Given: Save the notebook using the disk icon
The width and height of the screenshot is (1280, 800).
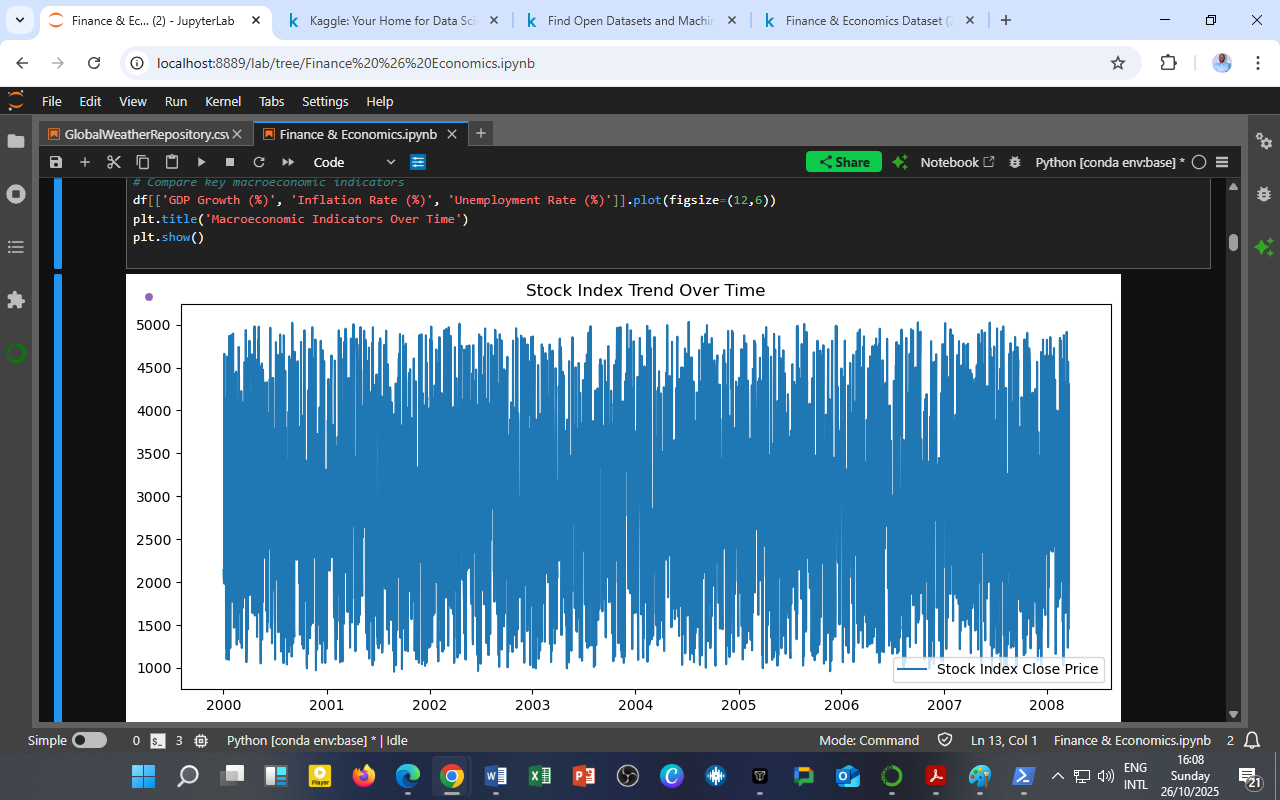Looking at the screenshot, I should (56, 162).
